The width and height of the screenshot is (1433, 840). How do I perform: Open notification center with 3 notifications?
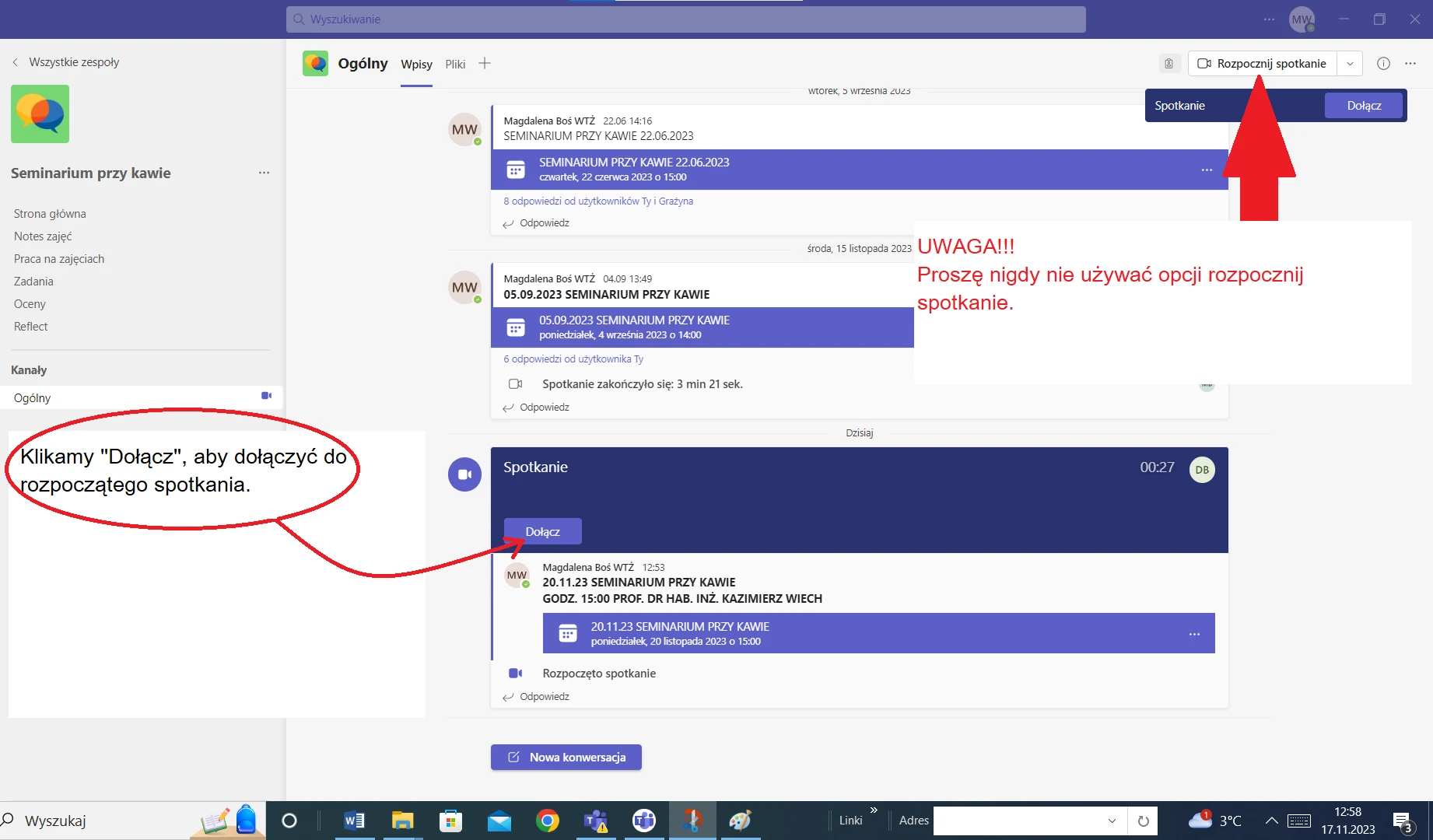tap(1403, 821)
